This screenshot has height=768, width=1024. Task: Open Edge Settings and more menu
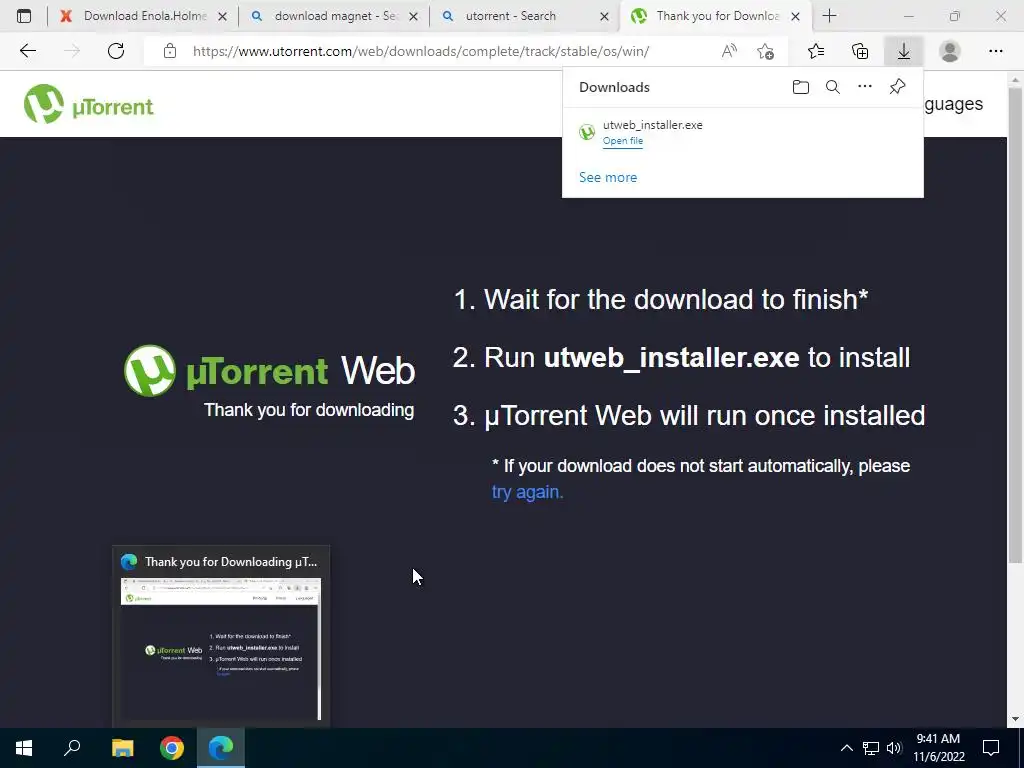[995, 51]
